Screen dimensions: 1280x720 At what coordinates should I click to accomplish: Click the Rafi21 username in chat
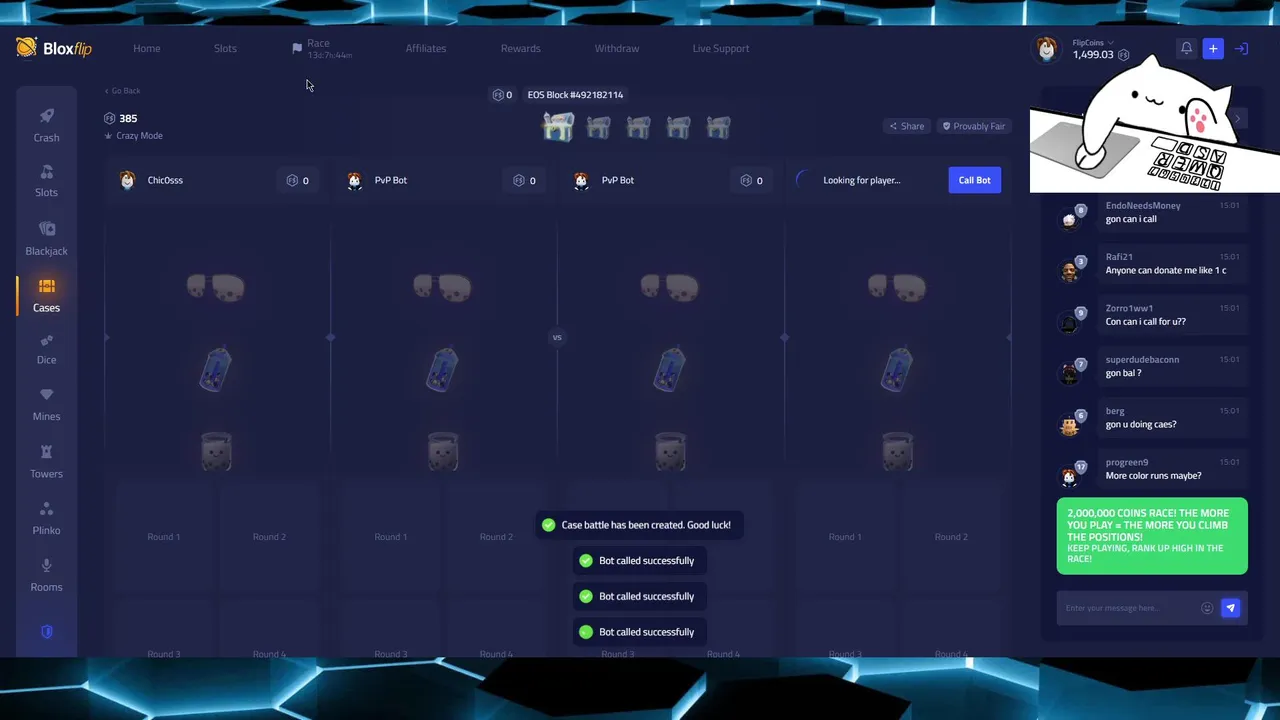pyautogui.click(x=1119, y=257)
